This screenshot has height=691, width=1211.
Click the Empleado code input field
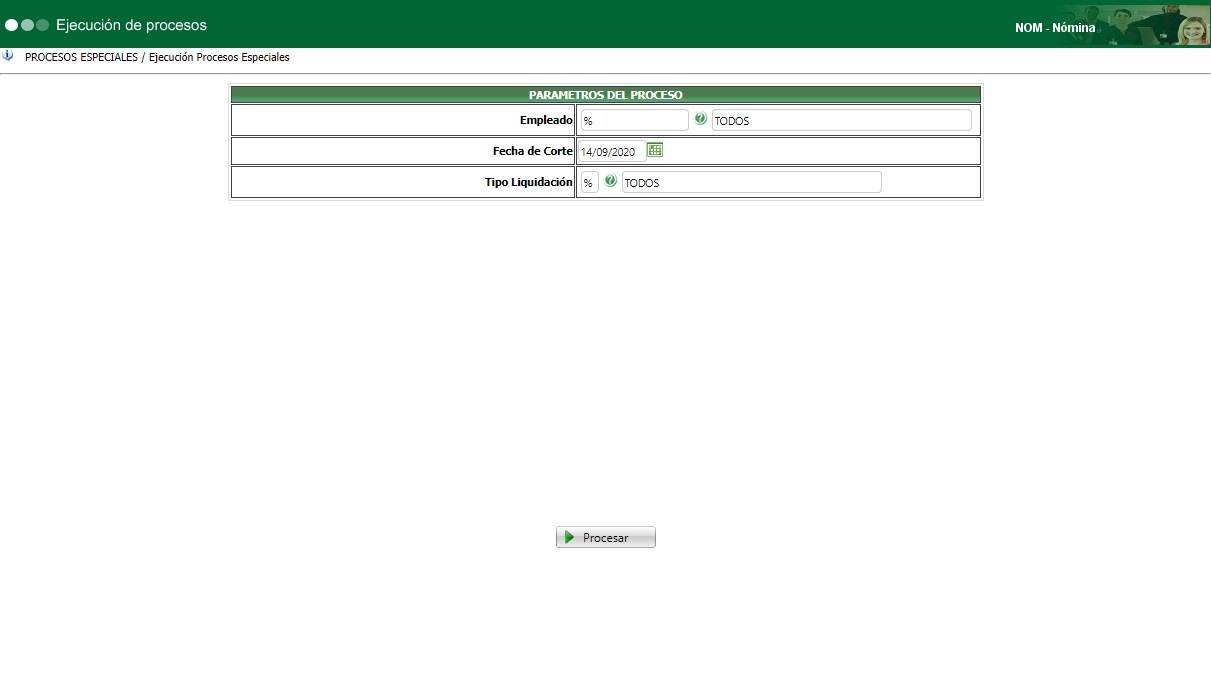[635, 120]
